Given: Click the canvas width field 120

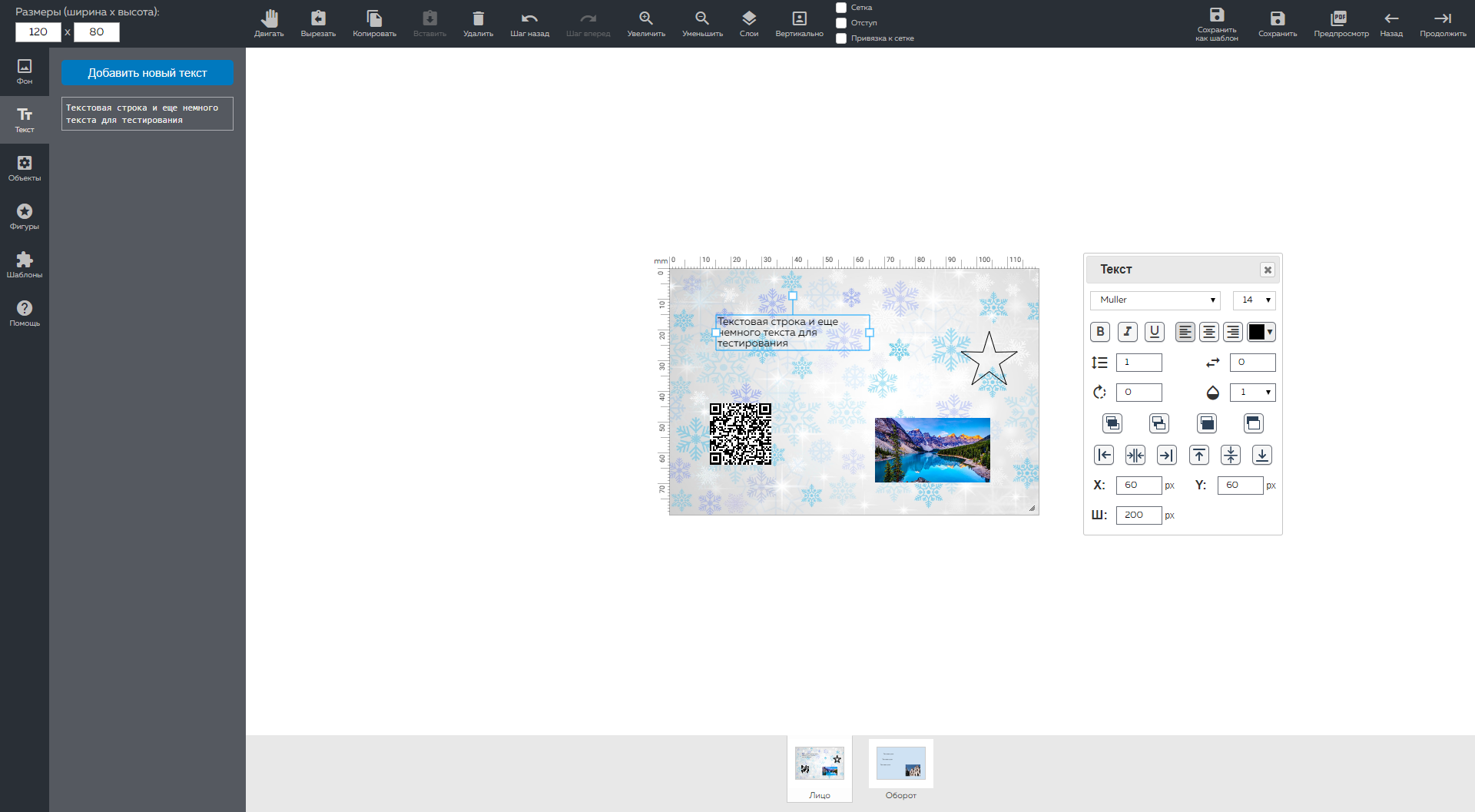Looking at the screenshot, I should [38, 32].
